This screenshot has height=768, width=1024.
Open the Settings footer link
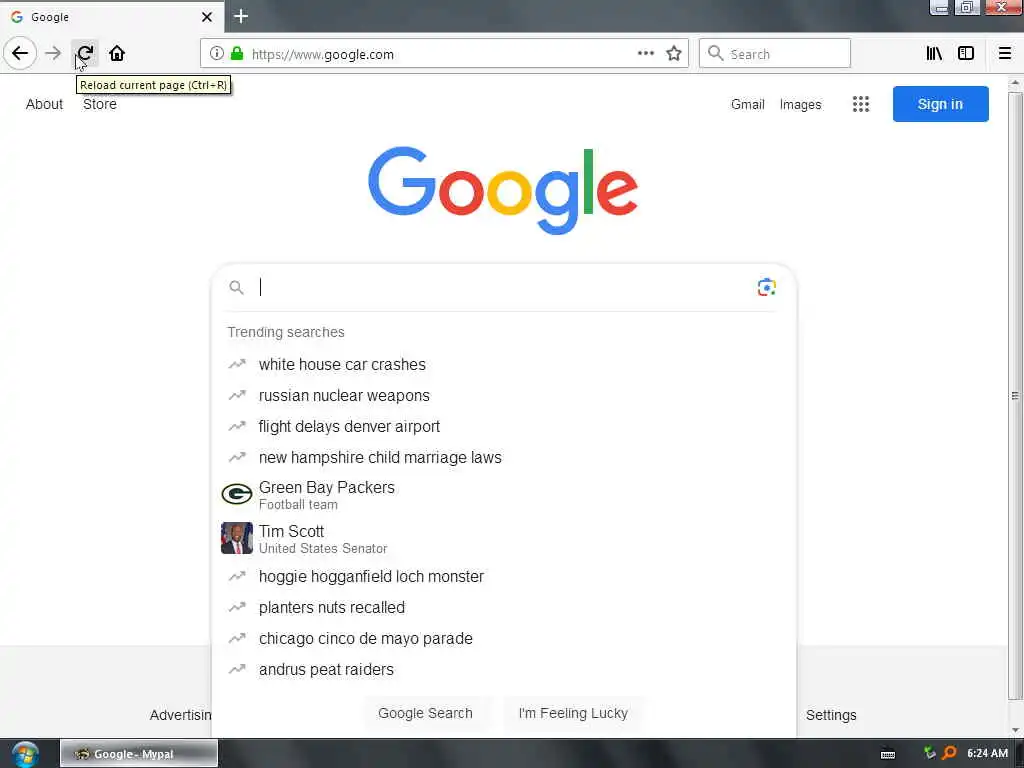pos(831,715)
